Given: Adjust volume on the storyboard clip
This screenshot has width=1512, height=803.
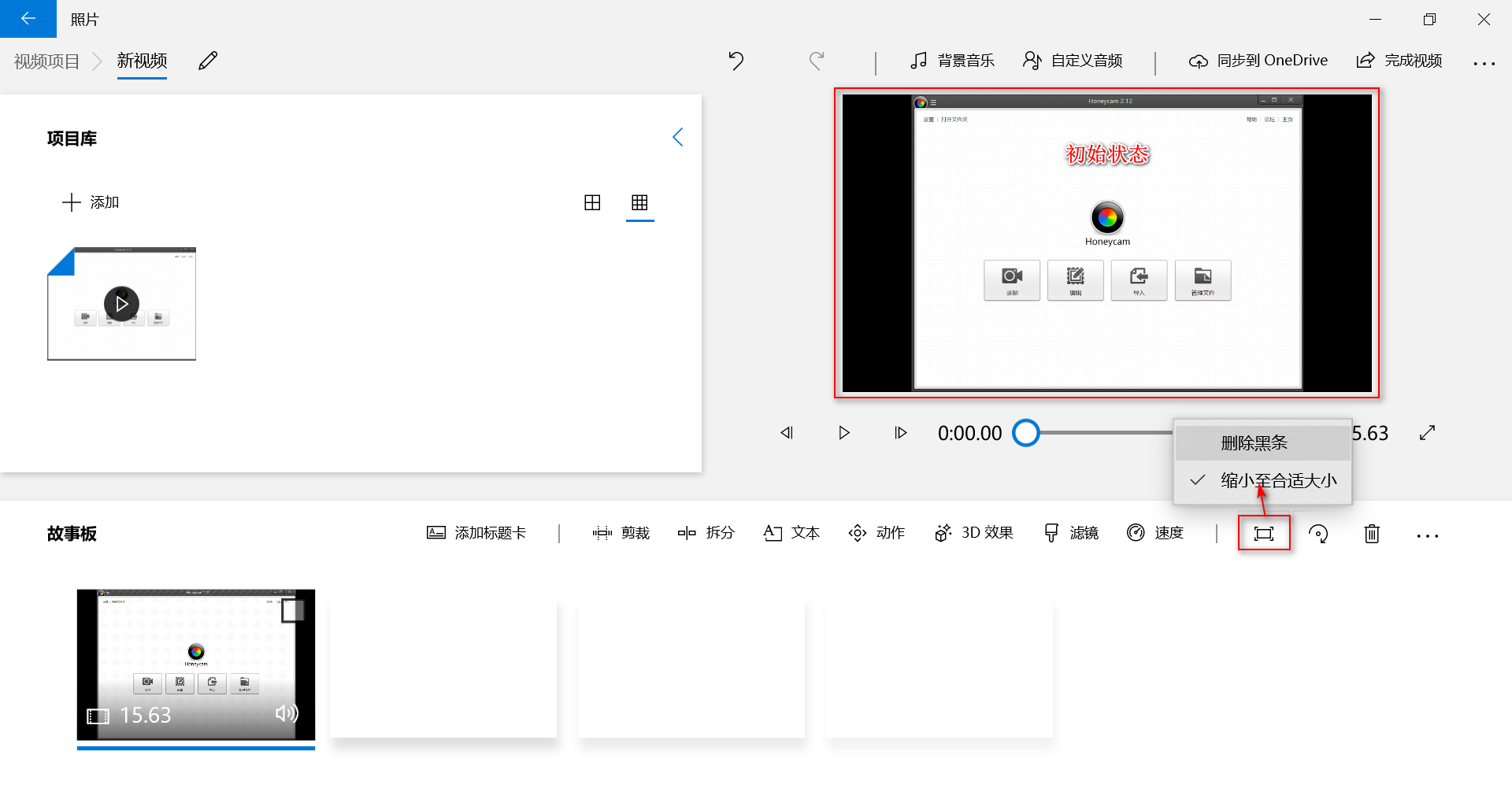Looking at the screenshot, I should 287,713.
